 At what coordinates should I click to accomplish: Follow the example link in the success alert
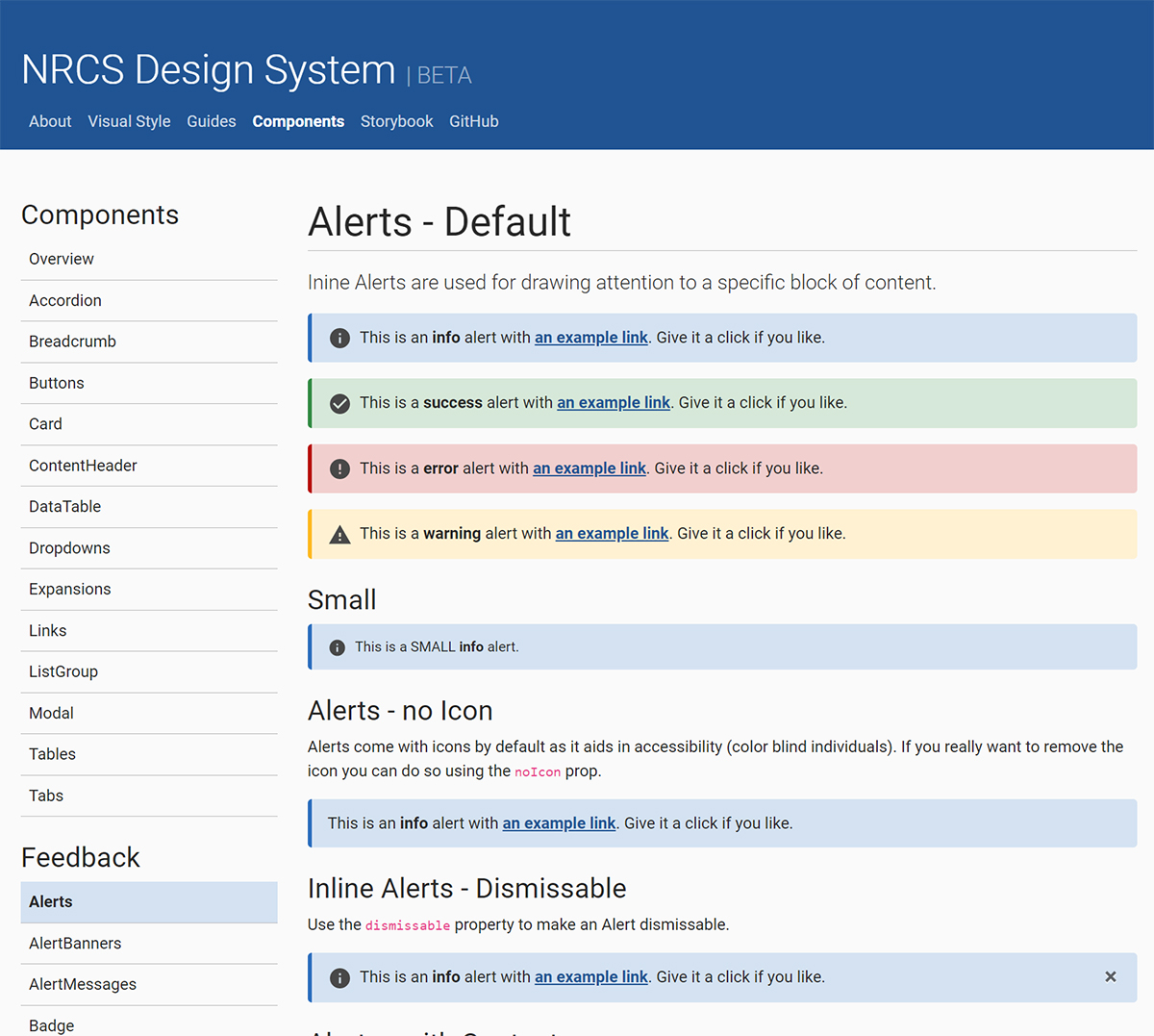pos(614,403)
